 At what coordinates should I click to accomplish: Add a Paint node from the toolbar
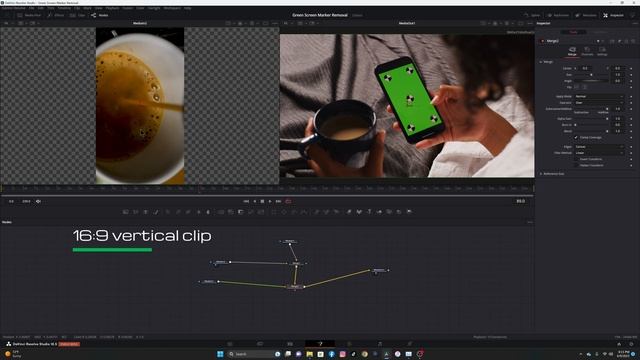pyautogui.click(x=156, y=212)
